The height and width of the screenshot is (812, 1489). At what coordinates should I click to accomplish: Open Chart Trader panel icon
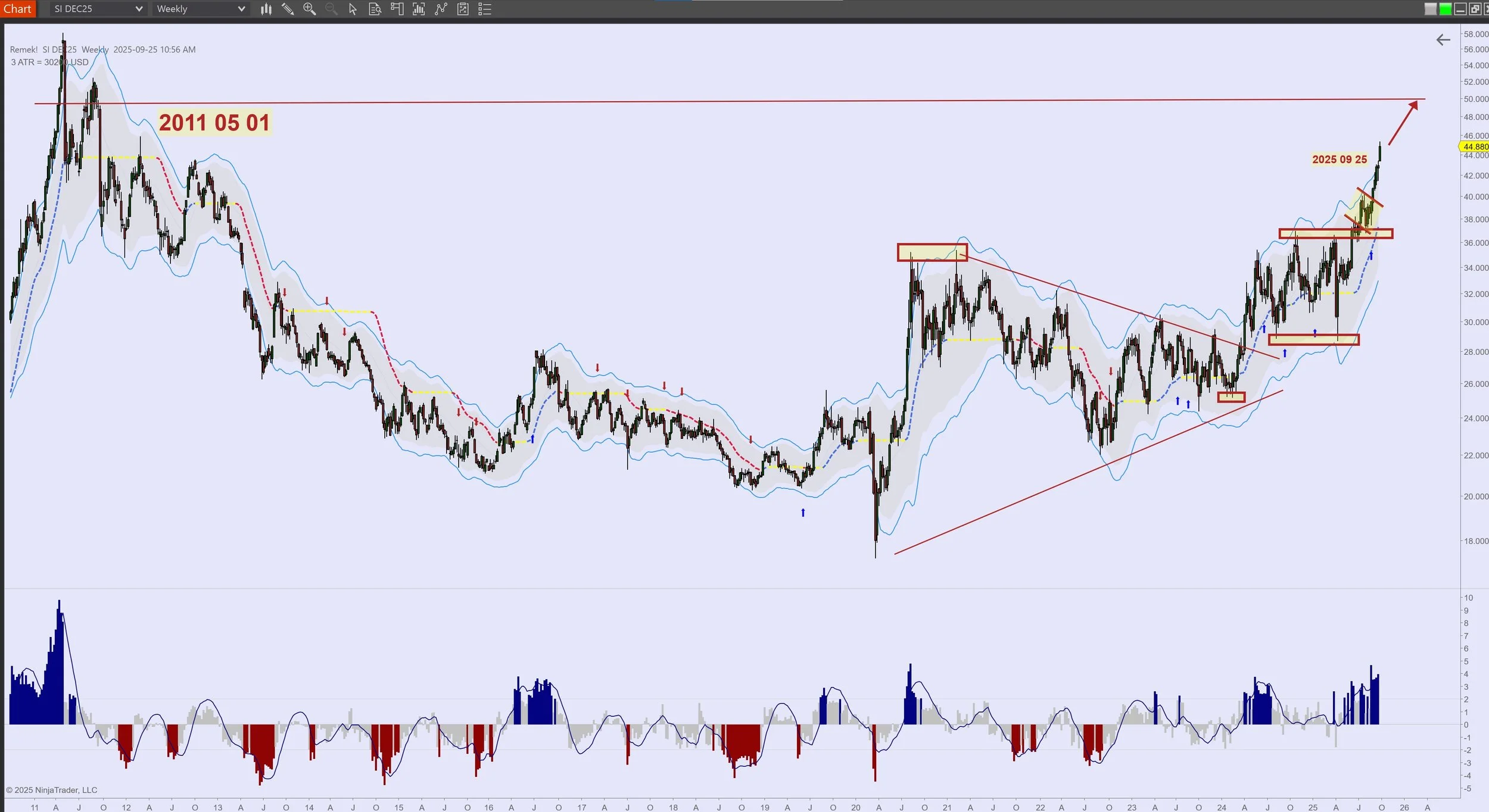click(x=397, y=9)
